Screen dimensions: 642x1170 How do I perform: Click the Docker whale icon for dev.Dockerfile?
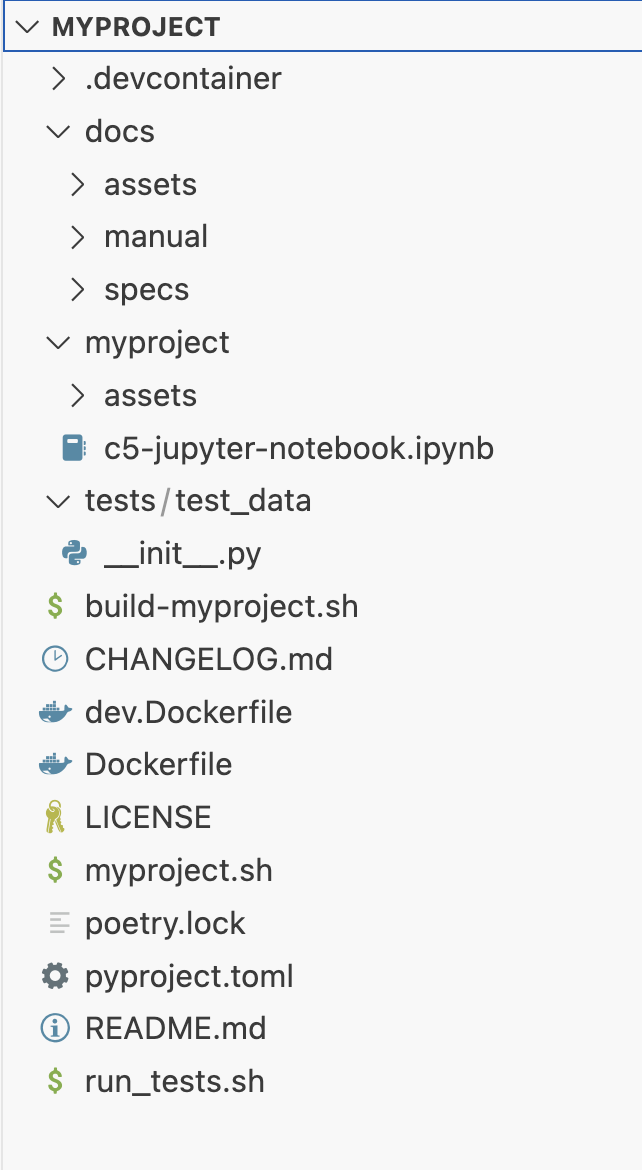coord(55,712)
